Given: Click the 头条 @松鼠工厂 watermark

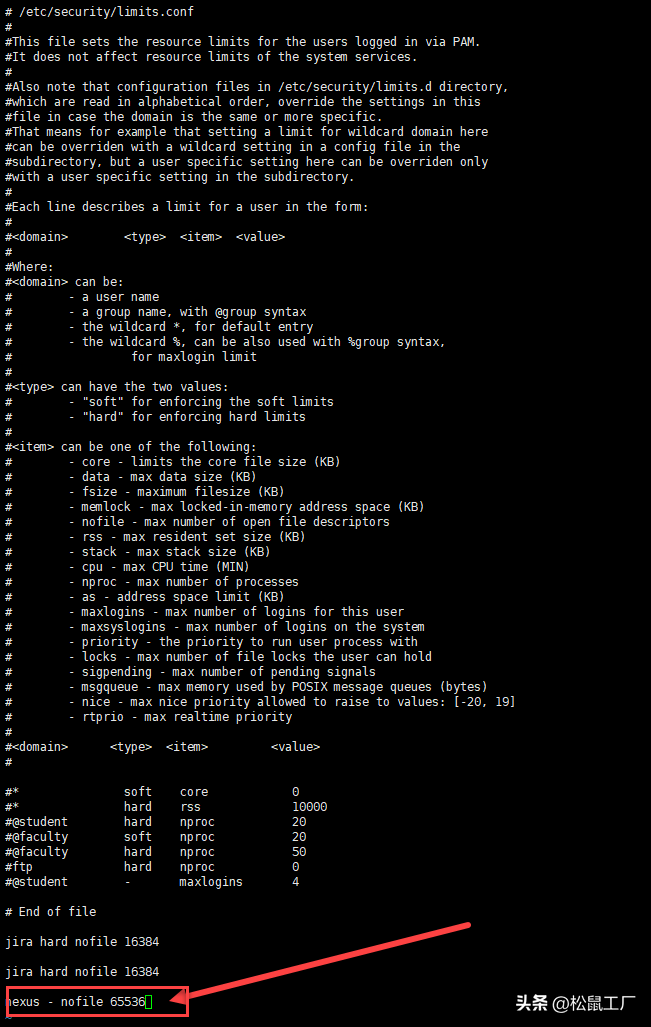Looking at the screenshot, I should 575,1003.
